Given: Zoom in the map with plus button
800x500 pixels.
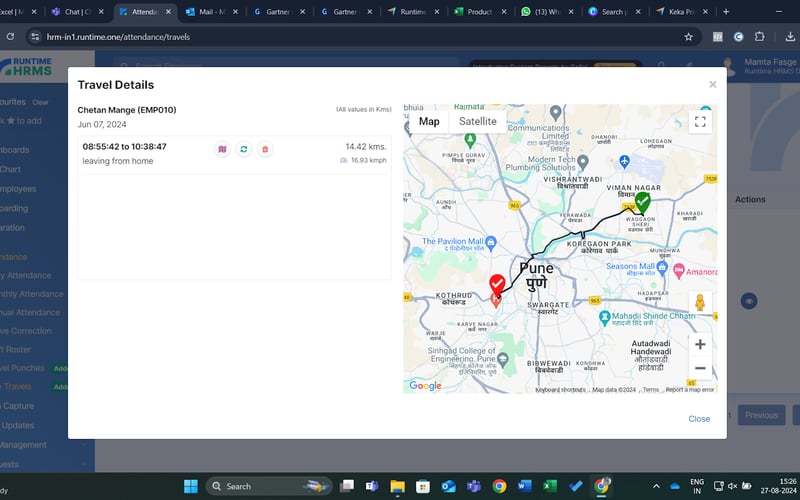Looking at the screenshot, I should point(701,344).
